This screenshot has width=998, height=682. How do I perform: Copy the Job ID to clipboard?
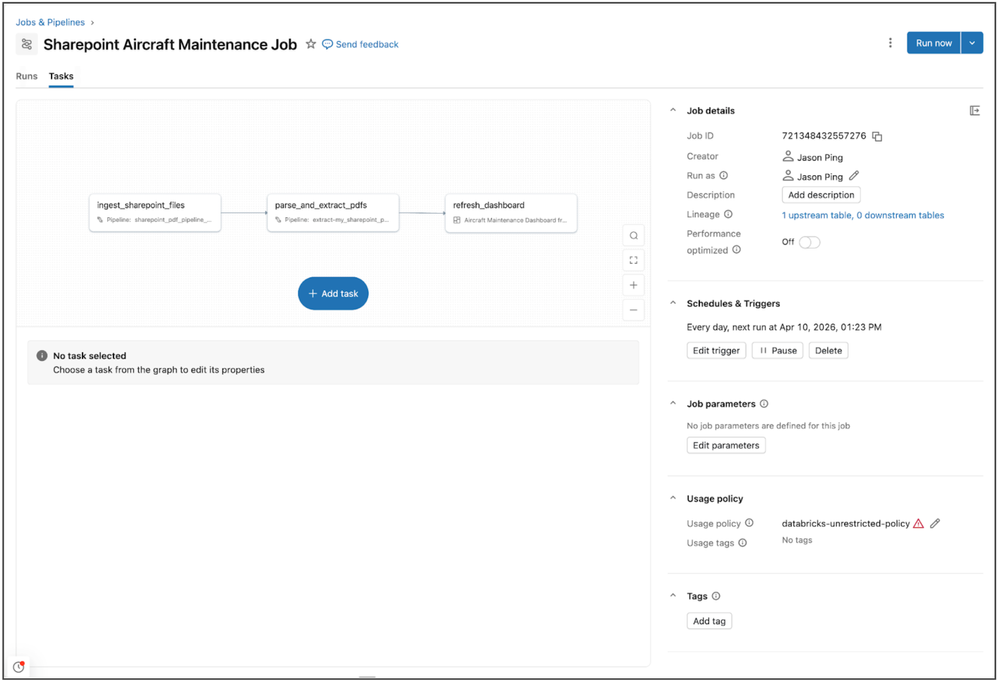click(877, 136)
